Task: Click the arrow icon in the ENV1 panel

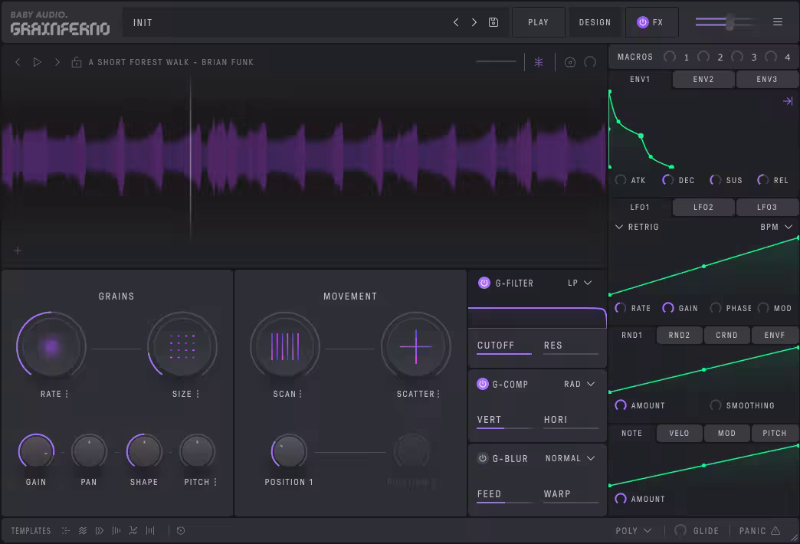Action: 787,101
